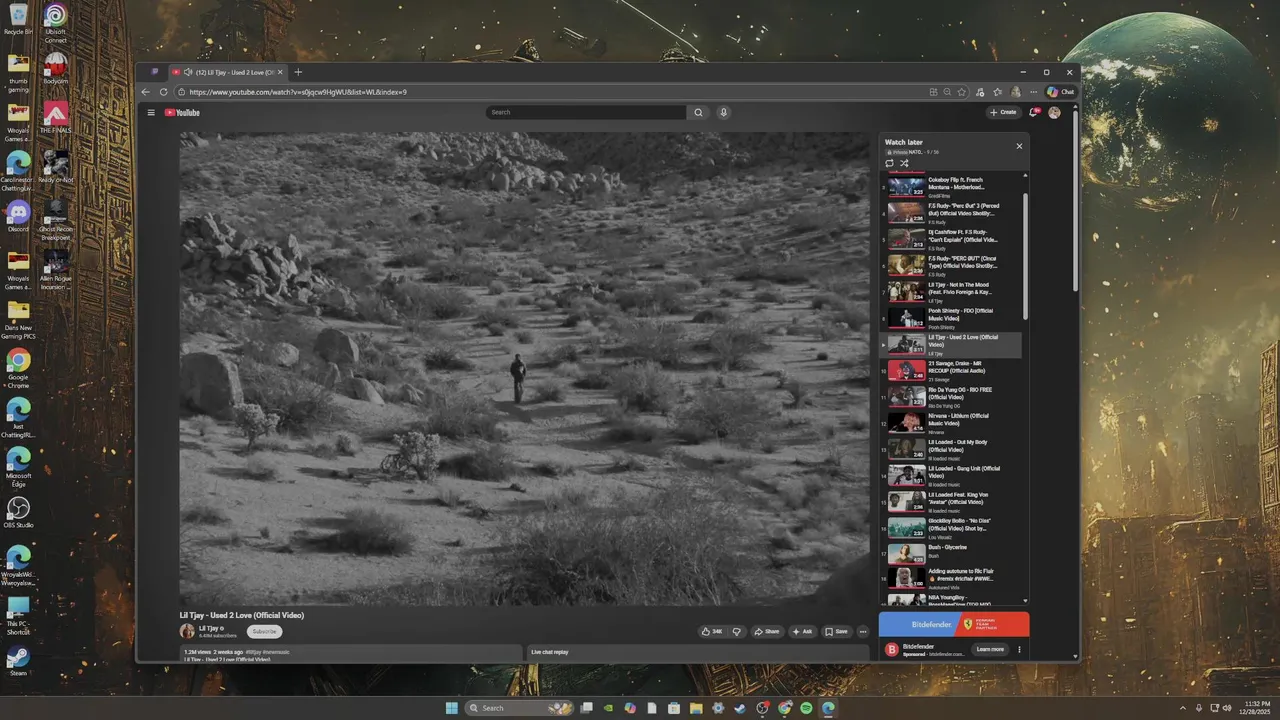The image size is (1280, 720).
Task: Show hidden system tray icons chevron
Action: (1184, 708)
